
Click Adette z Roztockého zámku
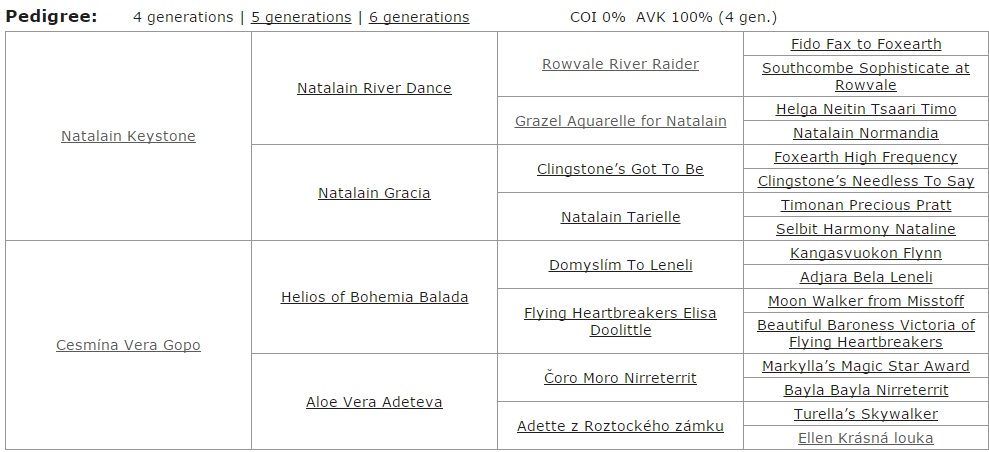coord(620,426)
